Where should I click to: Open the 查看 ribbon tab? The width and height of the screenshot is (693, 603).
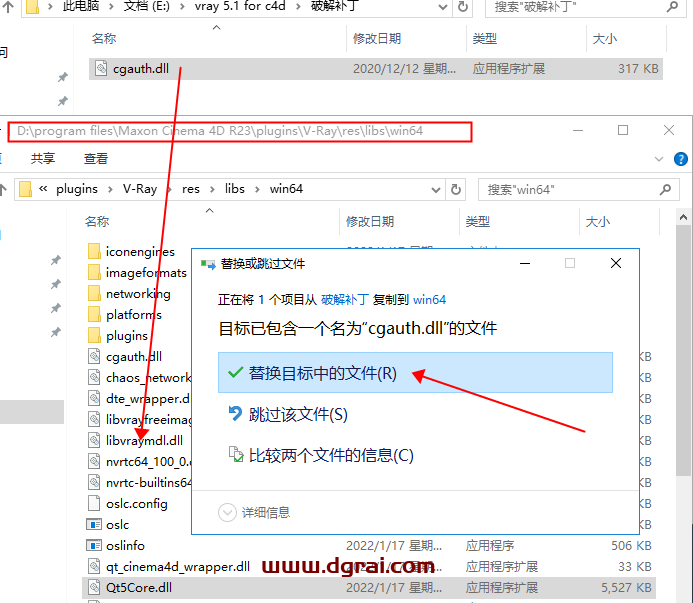96,158
